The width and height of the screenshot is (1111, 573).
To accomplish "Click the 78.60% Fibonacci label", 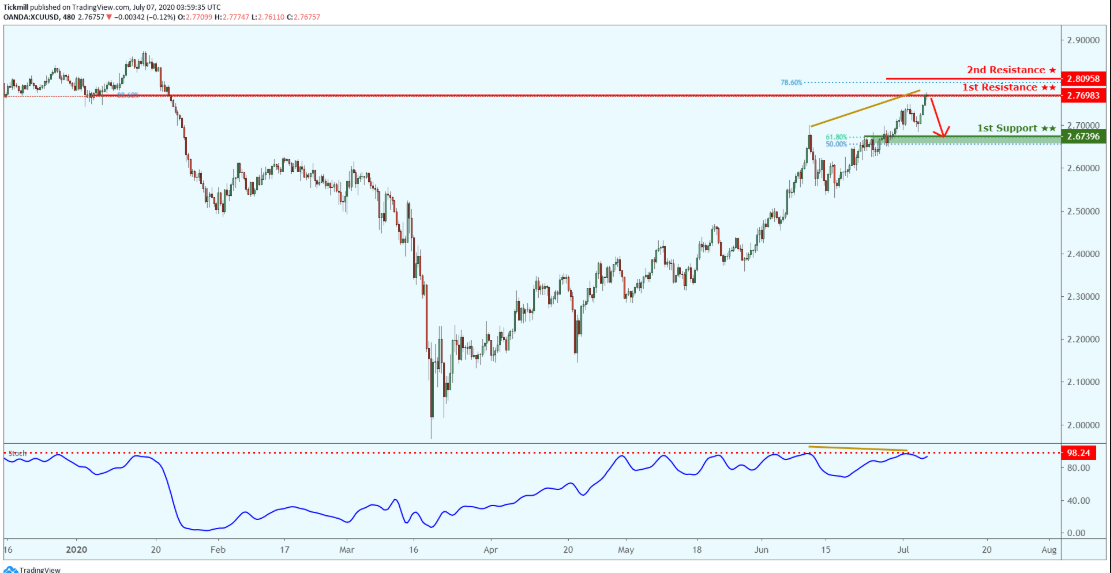I will click(791, 83).
